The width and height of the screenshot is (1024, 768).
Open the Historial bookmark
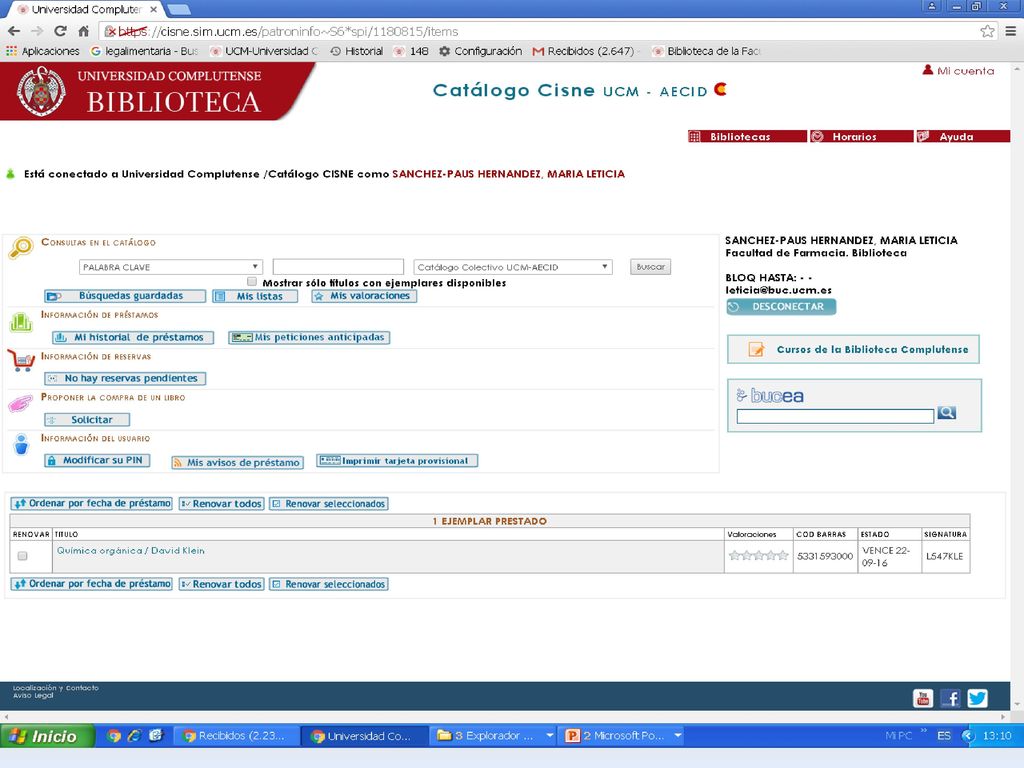click(x=357, y=51)
